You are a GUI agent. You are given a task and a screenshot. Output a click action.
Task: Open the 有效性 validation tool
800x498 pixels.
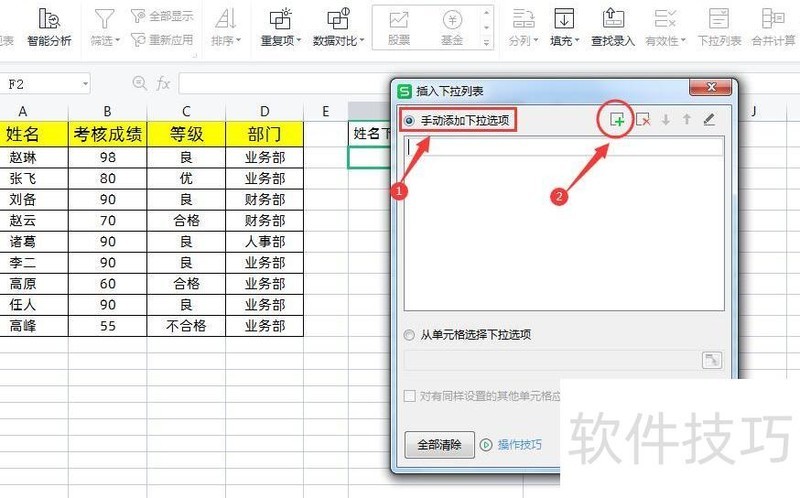(x=665, y=28)
